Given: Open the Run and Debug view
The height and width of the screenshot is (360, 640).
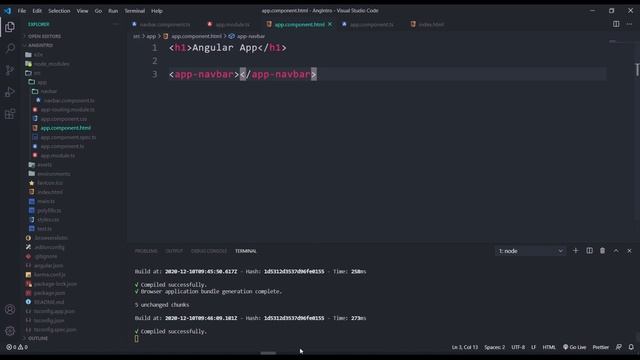Looking at the screenshot, I should click(x=10, y=92).
